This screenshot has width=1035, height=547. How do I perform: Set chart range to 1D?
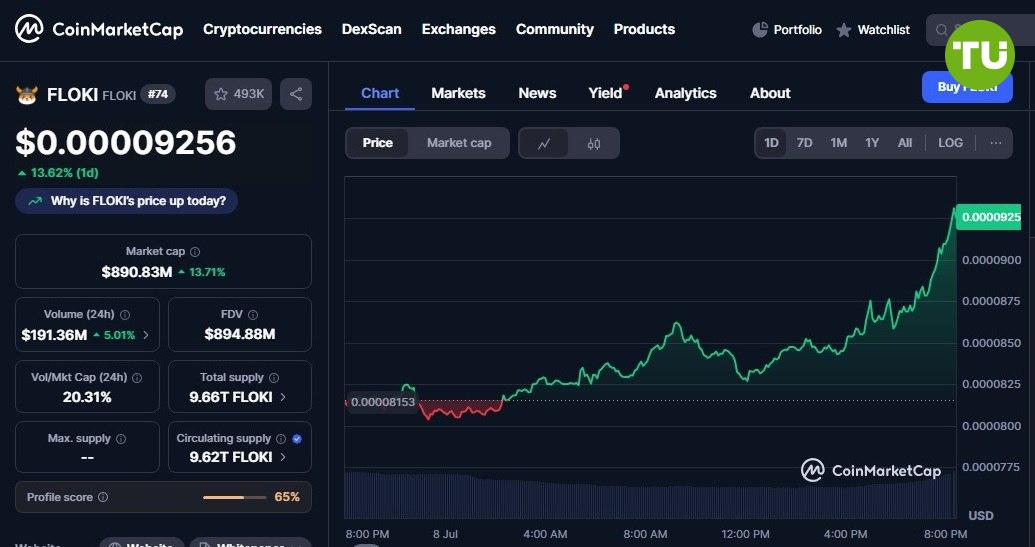[771, 143]
